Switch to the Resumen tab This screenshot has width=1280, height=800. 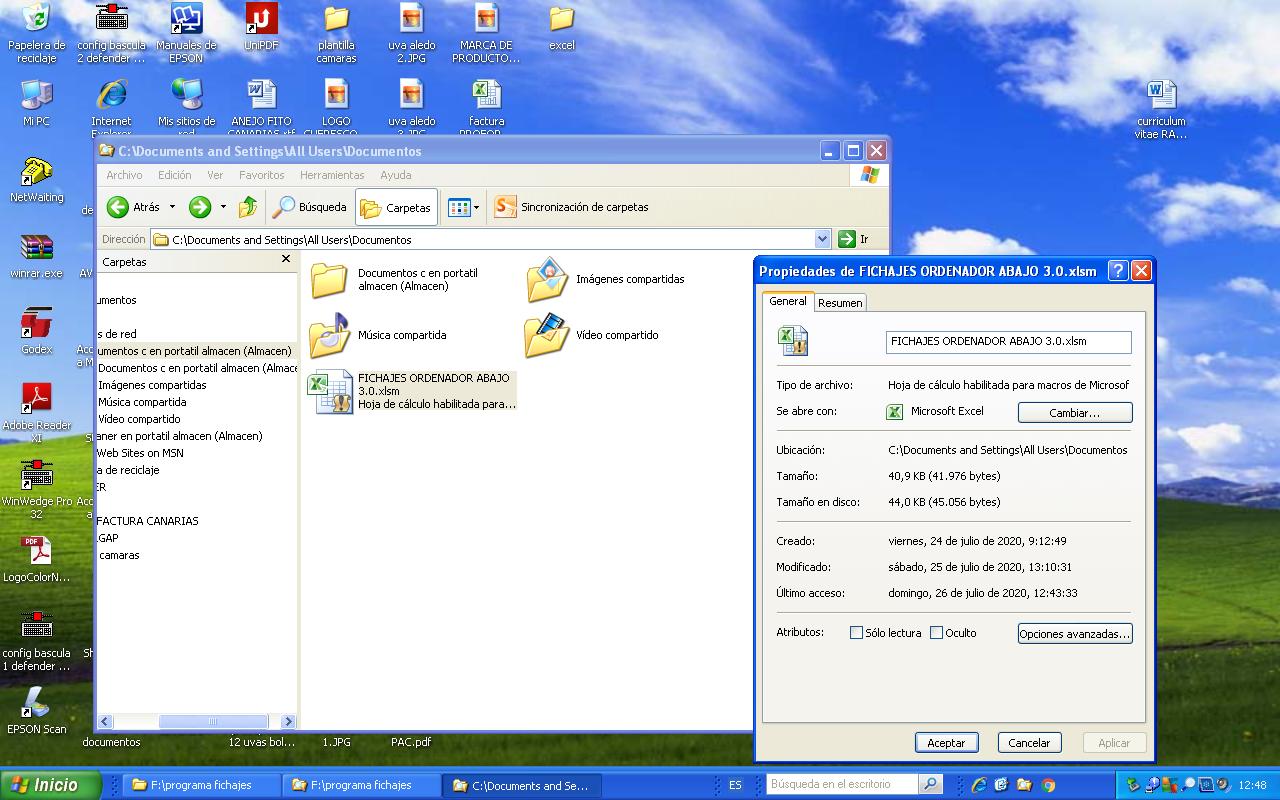[840, 303]
